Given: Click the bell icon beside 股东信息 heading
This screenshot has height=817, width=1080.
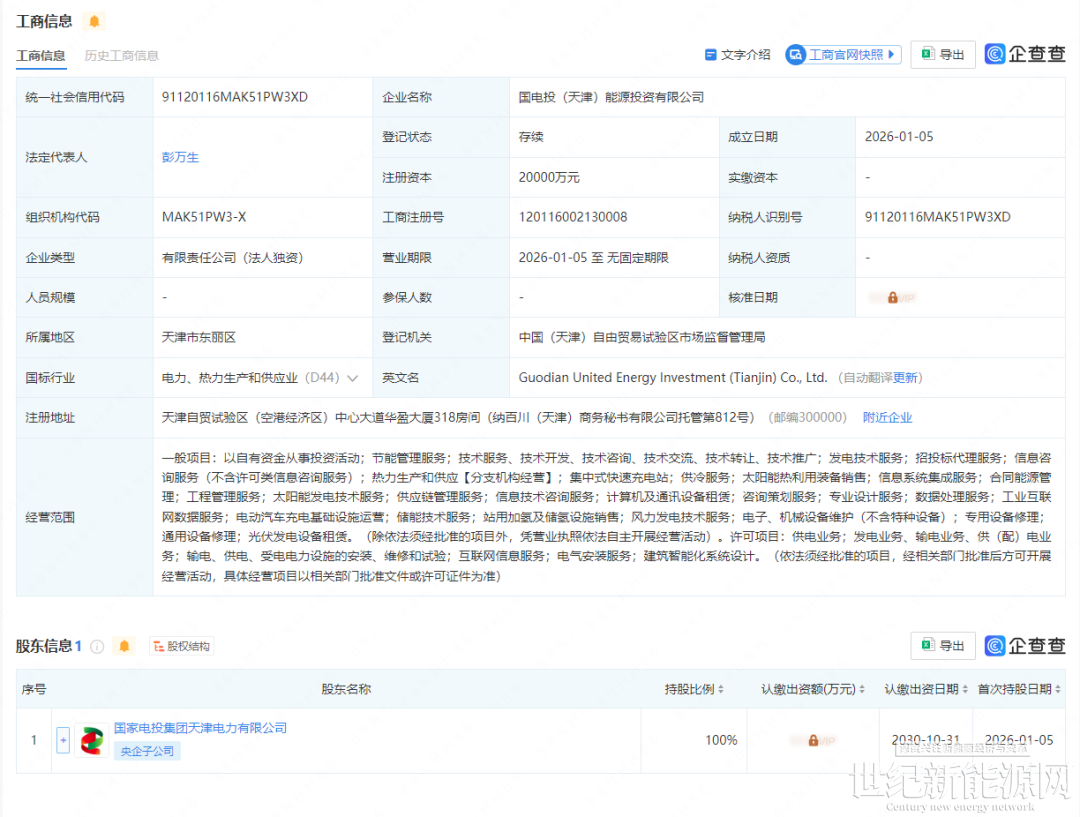Looking at the screenshot, I should point(124,646).
